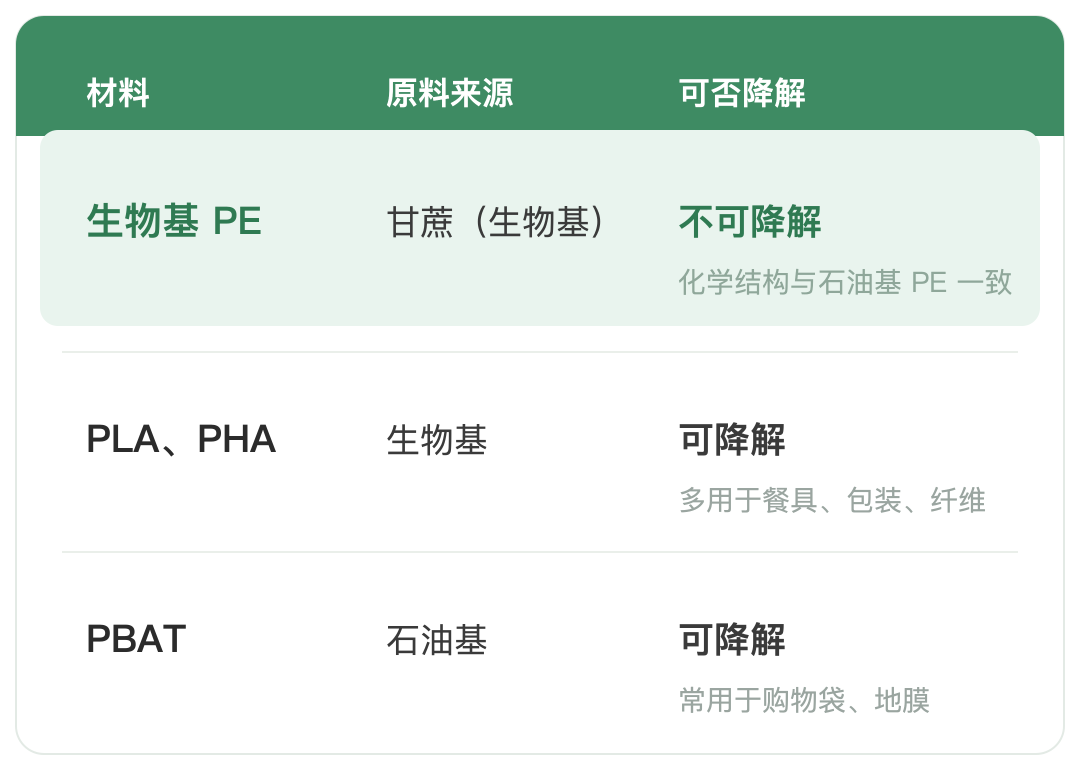This screenshot has width=1080, height=770.
Task: Click the 原料来源 column header
Action: click(450, 93)
